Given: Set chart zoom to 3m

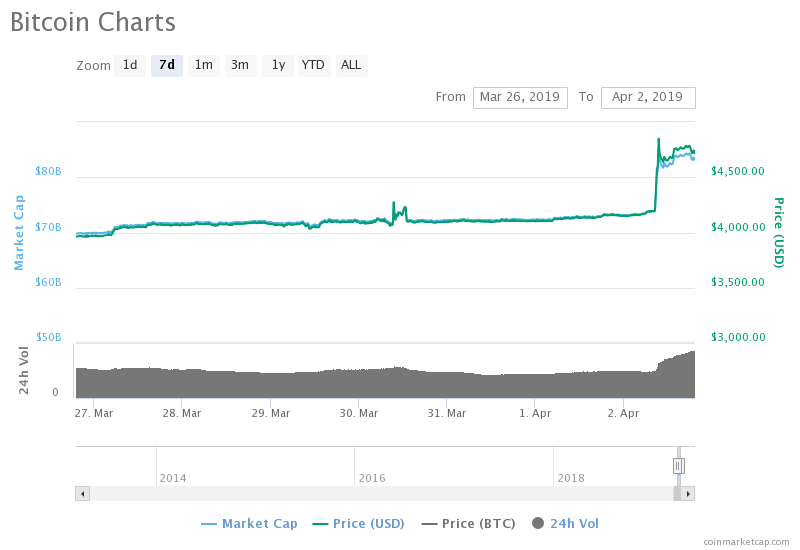Looking at the screenshot, I should tap(240, 66).
